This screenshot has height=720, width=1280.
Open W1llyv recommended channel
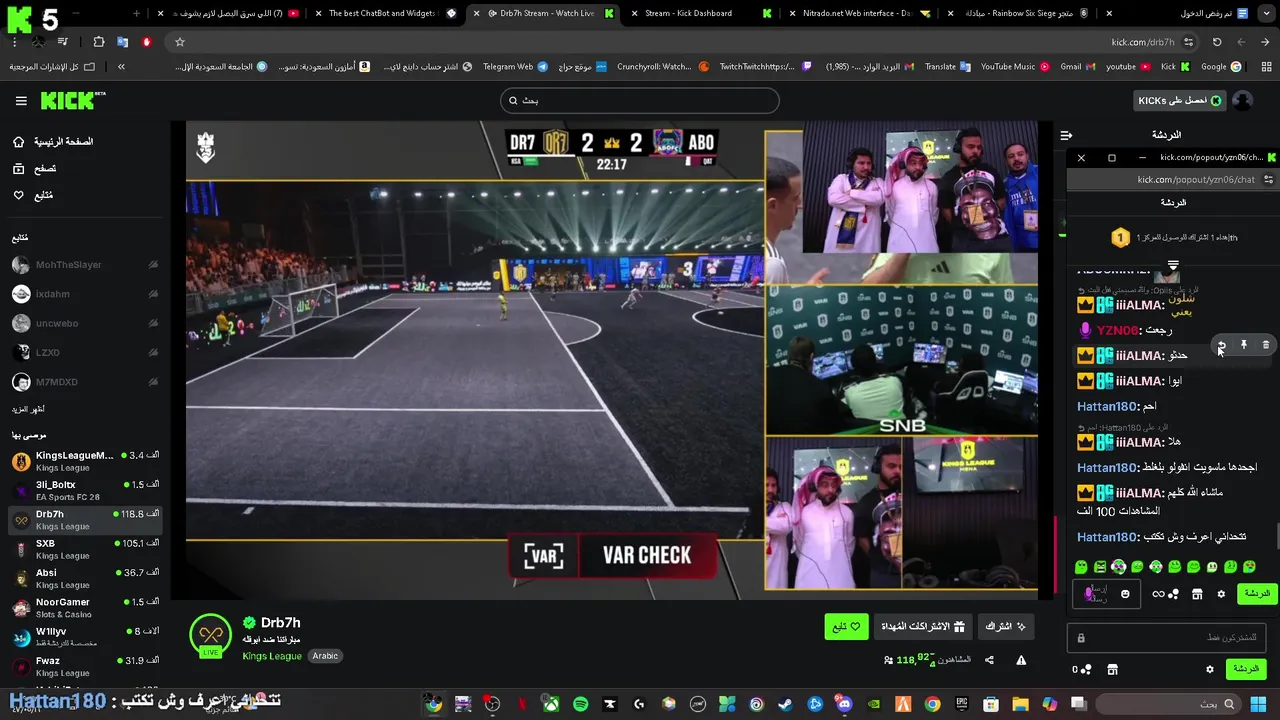[x=85, y=637]
